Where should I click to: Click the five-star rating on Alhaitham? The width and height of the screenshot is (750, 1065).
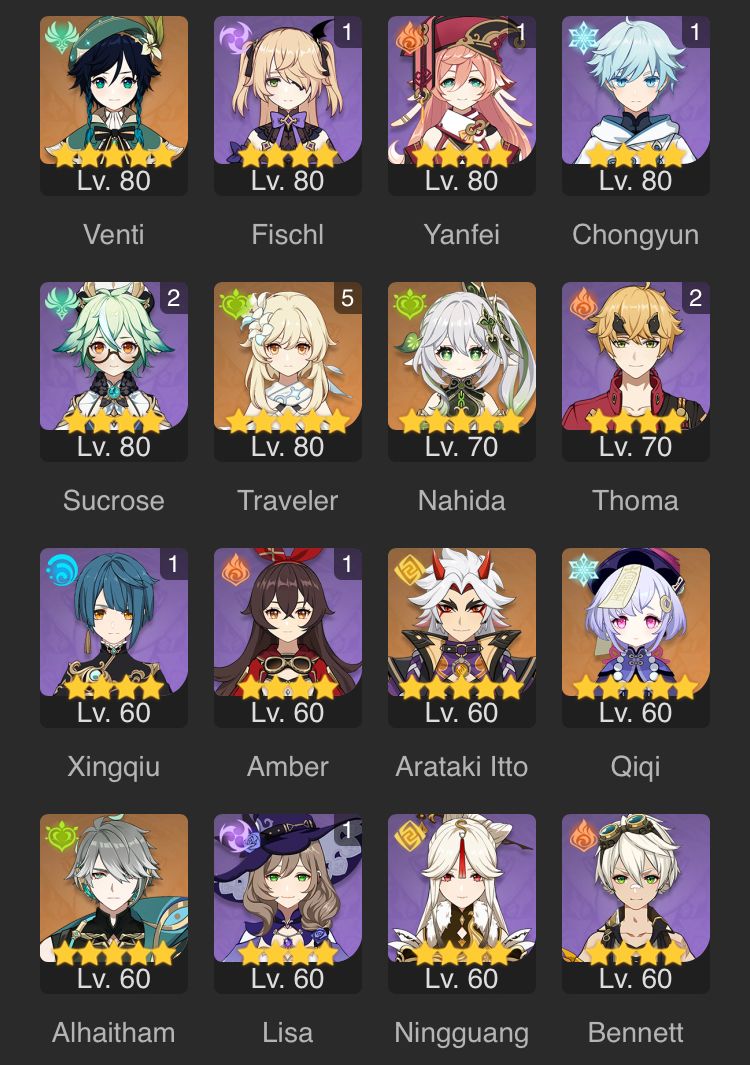click(114, 954)
